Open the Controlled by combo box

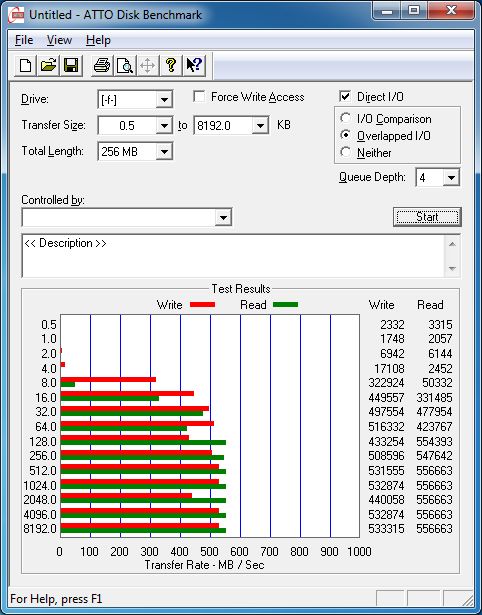[127, 217]
